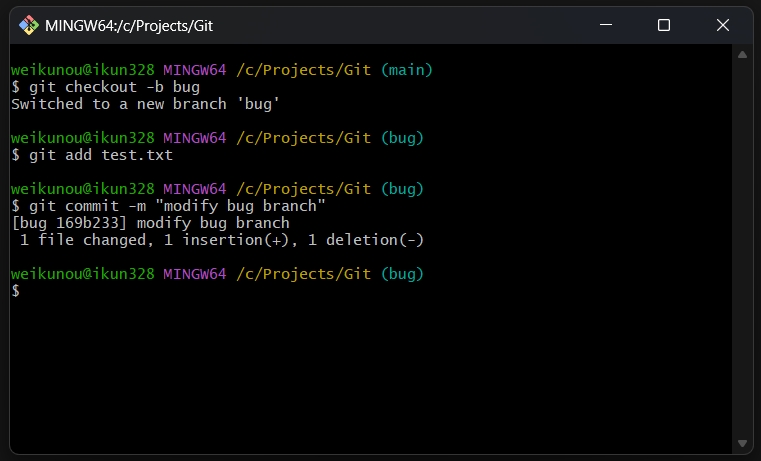
Task: Click the Git Bash logo icon in title bar
Action: click(x=29, y=25)
